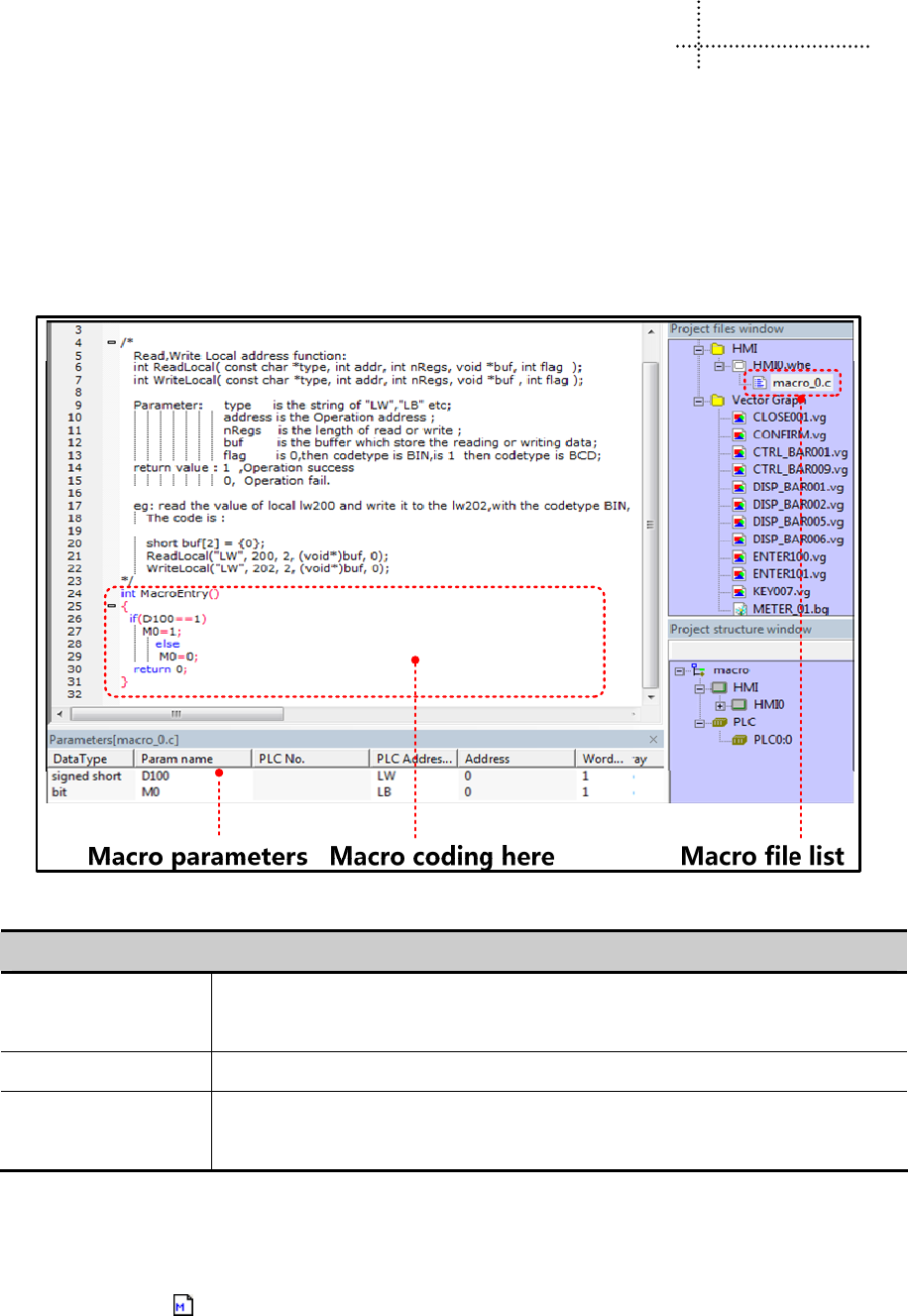Click the Param name column header

tap(177, 759)
